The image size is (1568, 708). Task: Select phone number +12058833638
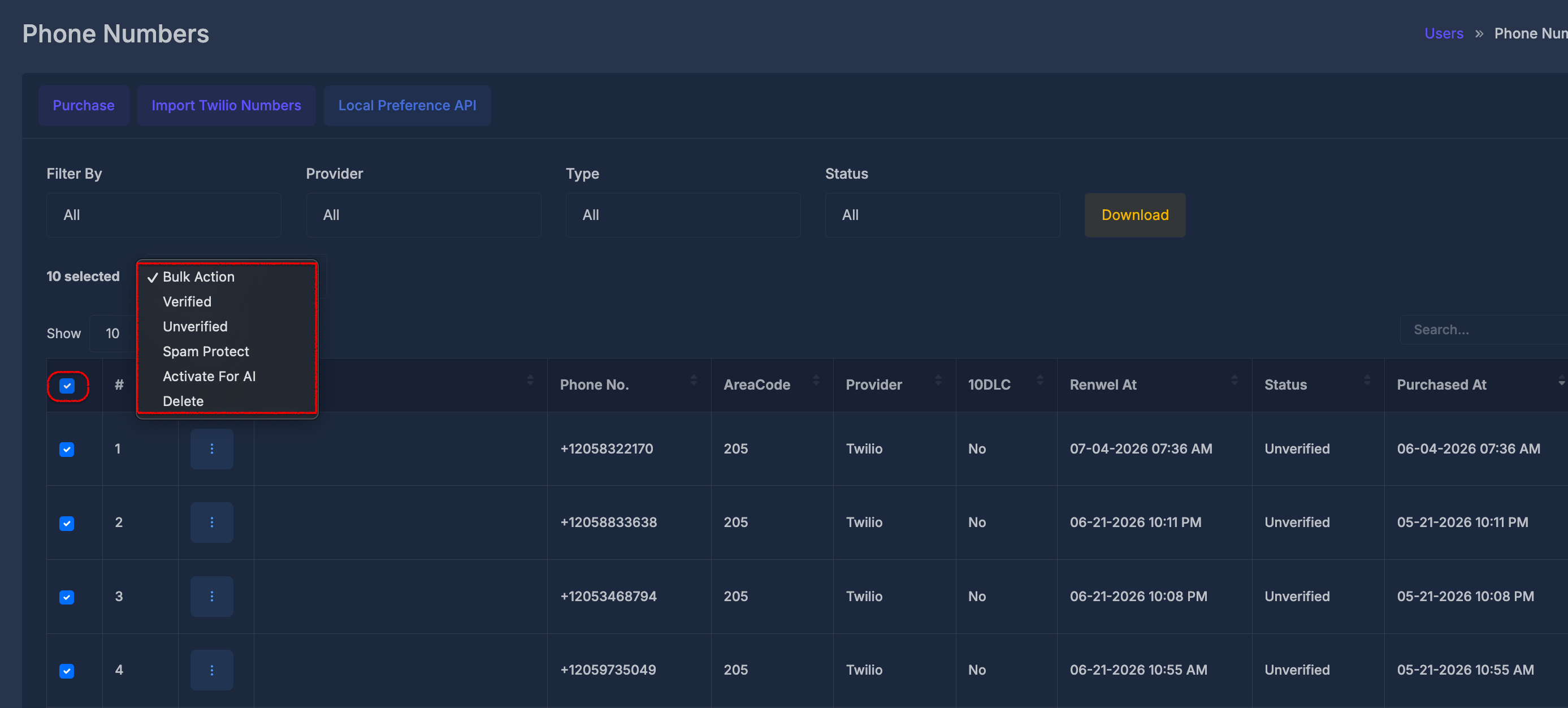608,523
